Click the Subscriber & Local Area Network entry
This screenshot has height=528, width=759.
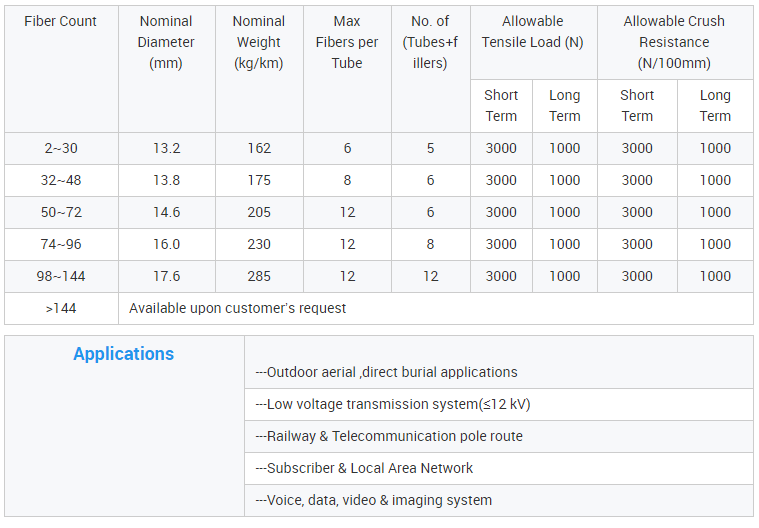point(364,468)
